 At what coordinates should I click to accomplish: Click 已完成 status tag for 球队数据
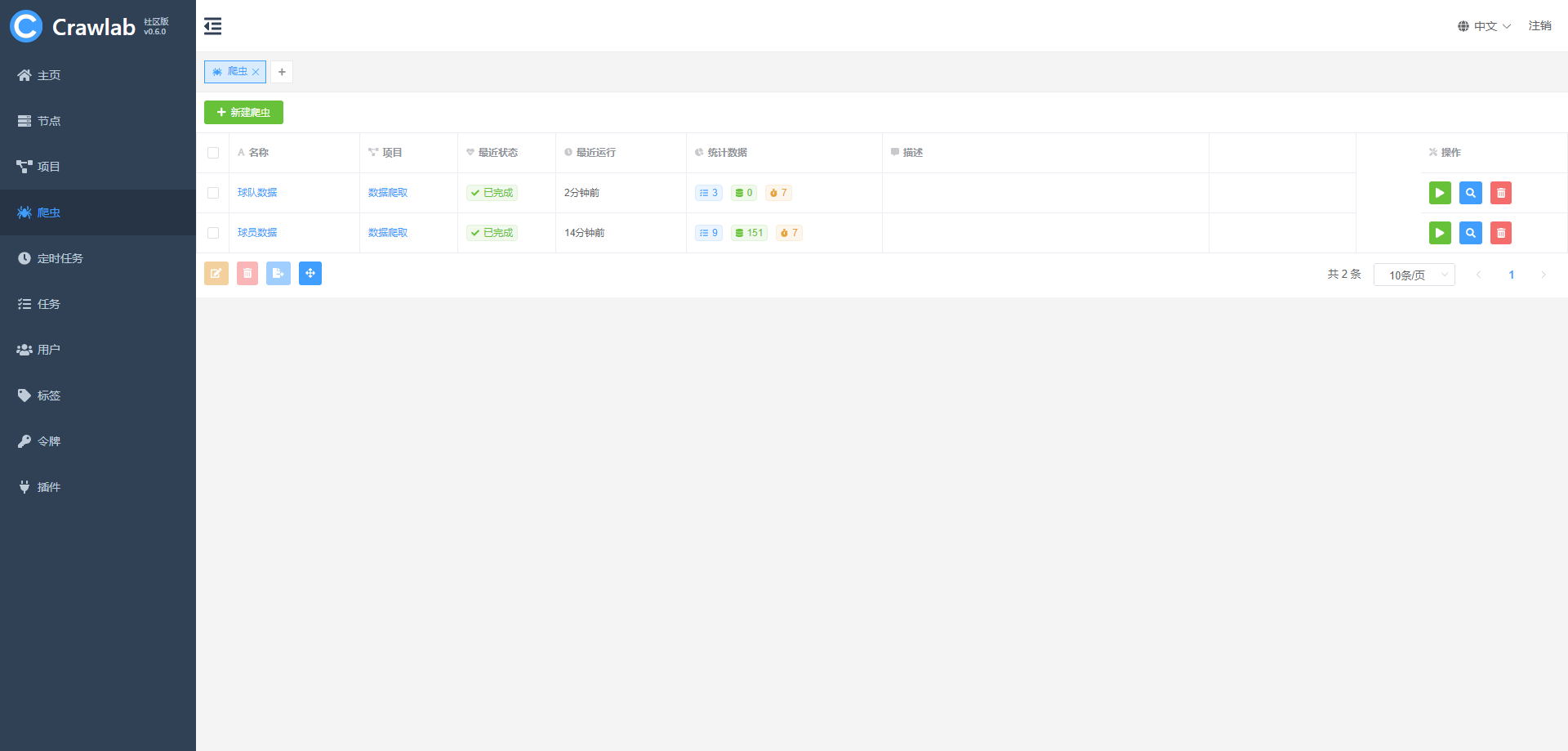(492, 193)
